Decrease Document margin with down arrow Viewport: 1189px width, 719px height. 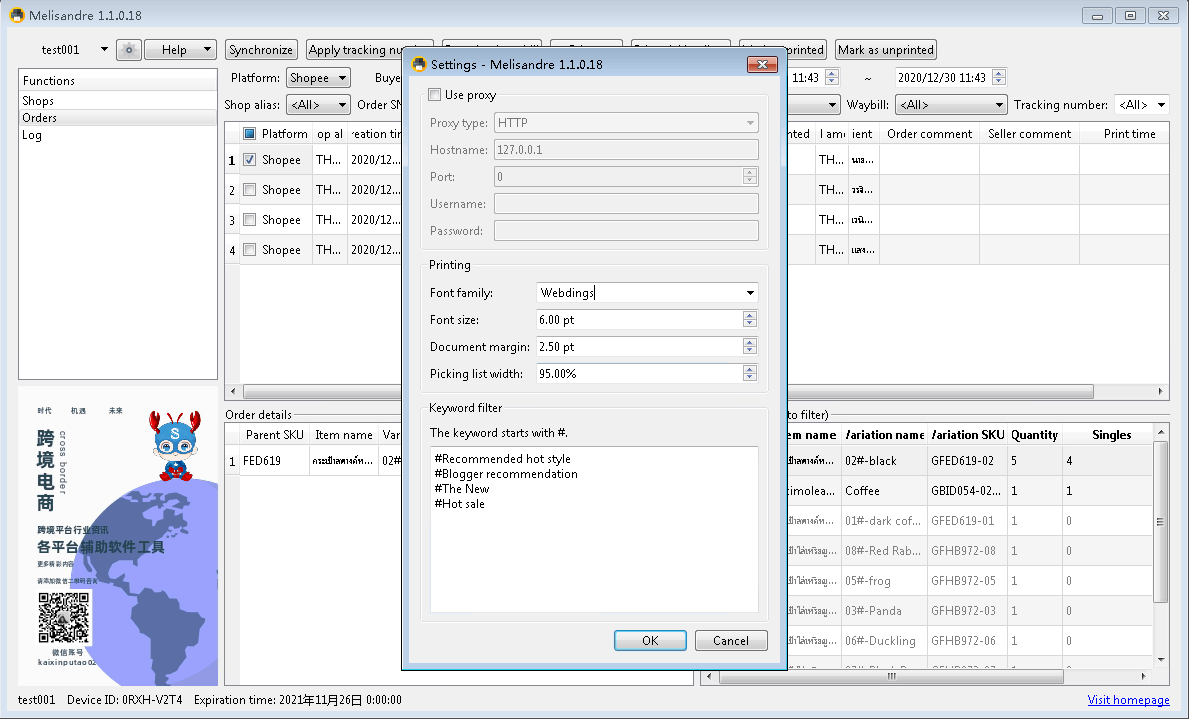click(750, 351)
